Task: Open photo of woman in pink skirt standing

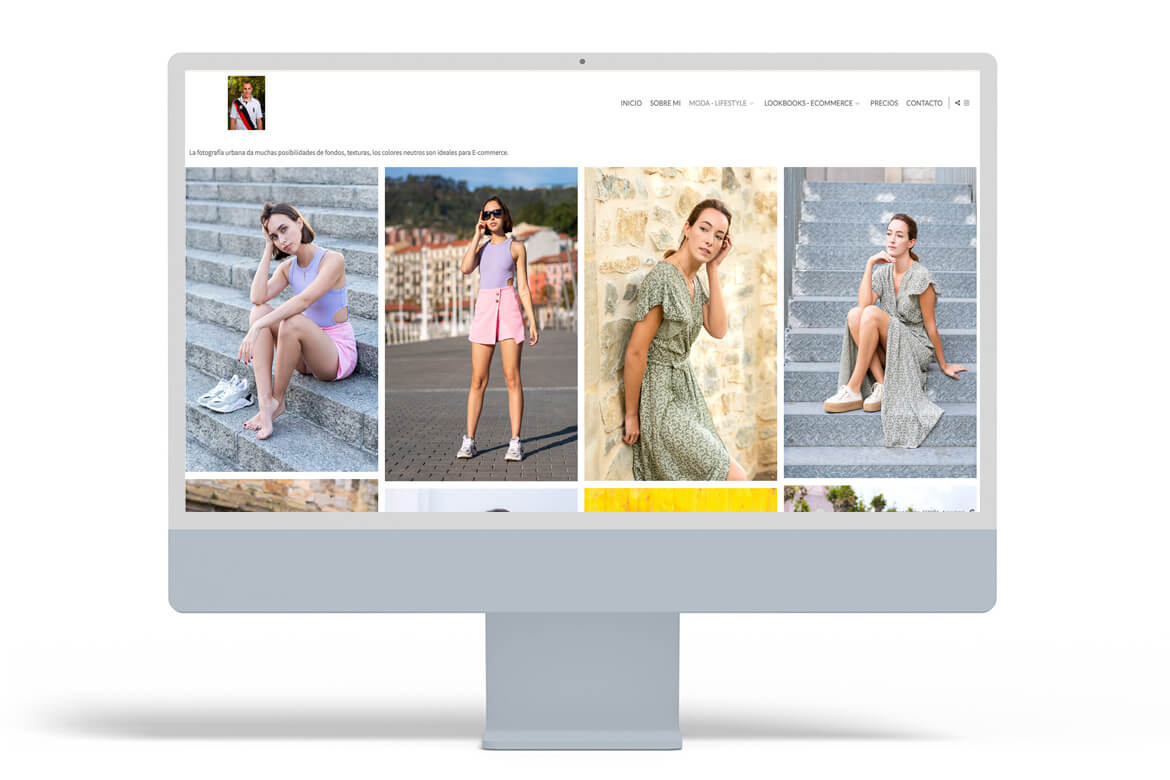Action: pyautogui.click(x=481, y=324)
